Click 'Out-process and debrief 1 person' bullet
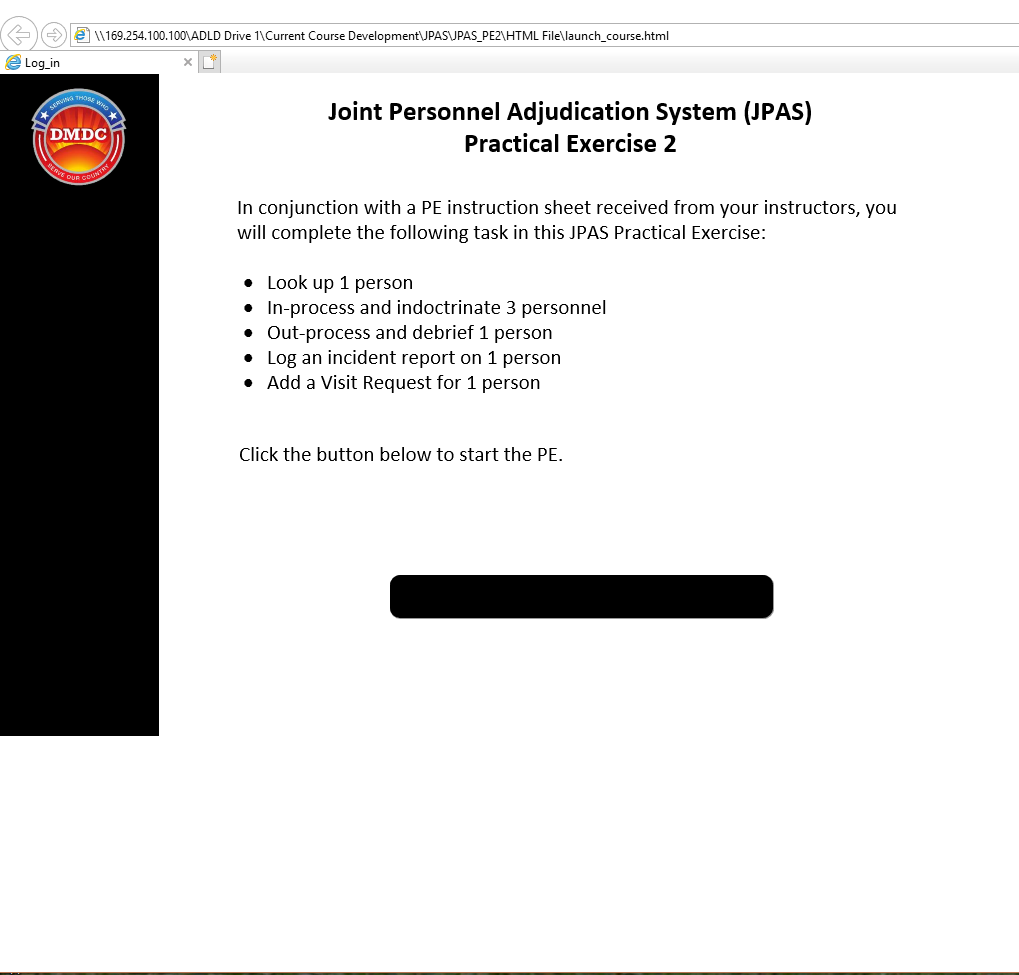 (409, 333)
